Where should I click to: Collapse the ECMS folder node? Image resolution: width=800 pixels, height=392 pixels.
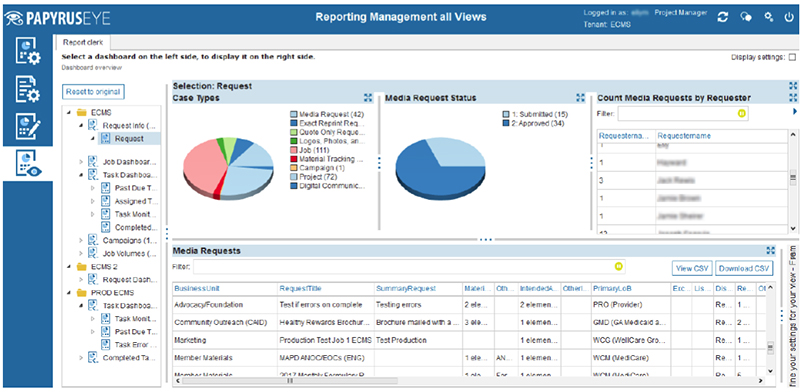pyautogui.click(x=69, y=112)
